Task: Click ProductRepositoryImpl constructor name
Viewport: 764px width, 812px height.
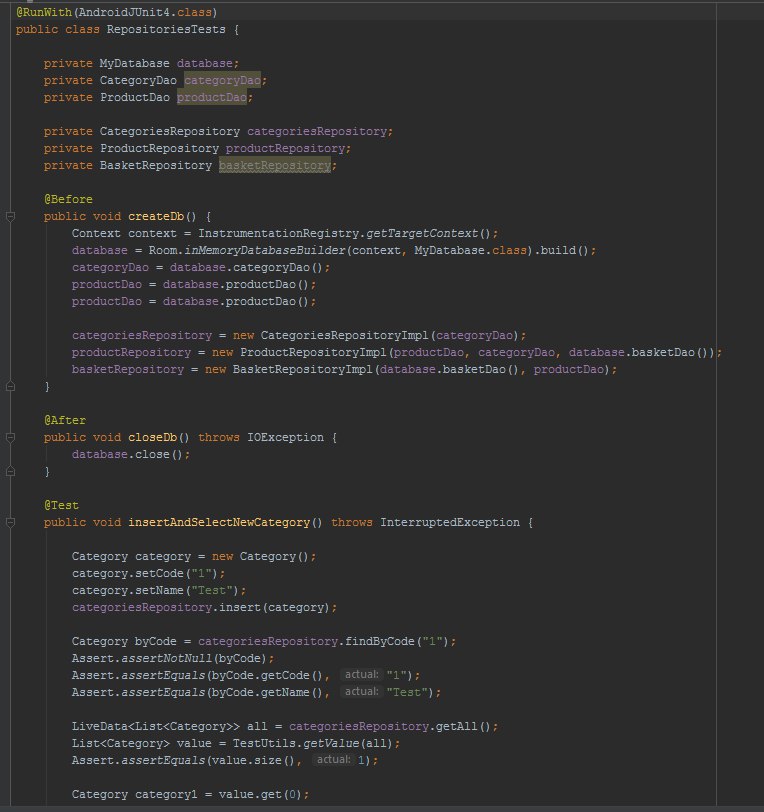Action: click(313, 353)
